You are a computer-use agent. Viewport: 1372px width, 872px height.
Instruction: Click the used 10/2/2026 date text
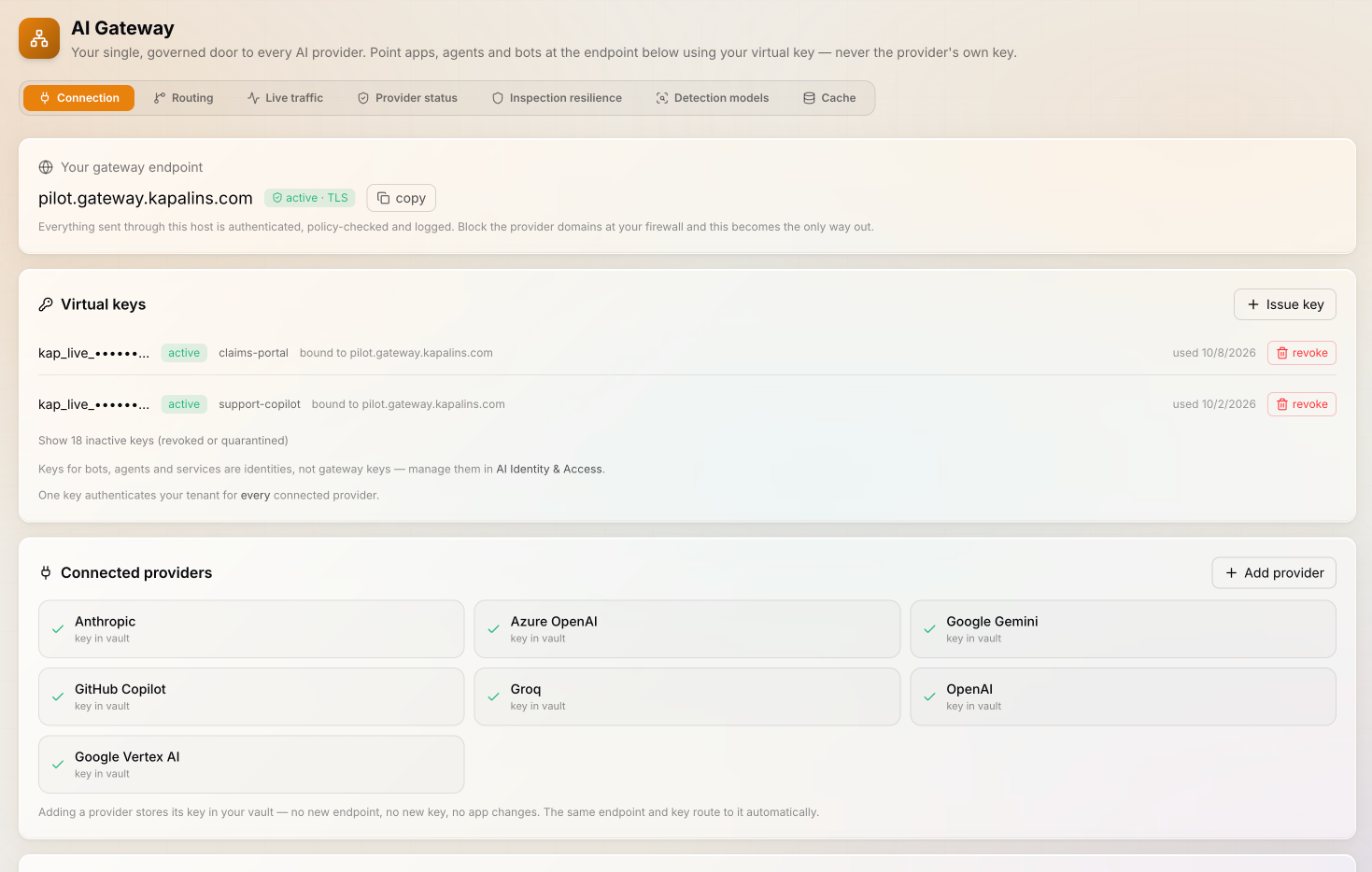[x=1214, y=404]
